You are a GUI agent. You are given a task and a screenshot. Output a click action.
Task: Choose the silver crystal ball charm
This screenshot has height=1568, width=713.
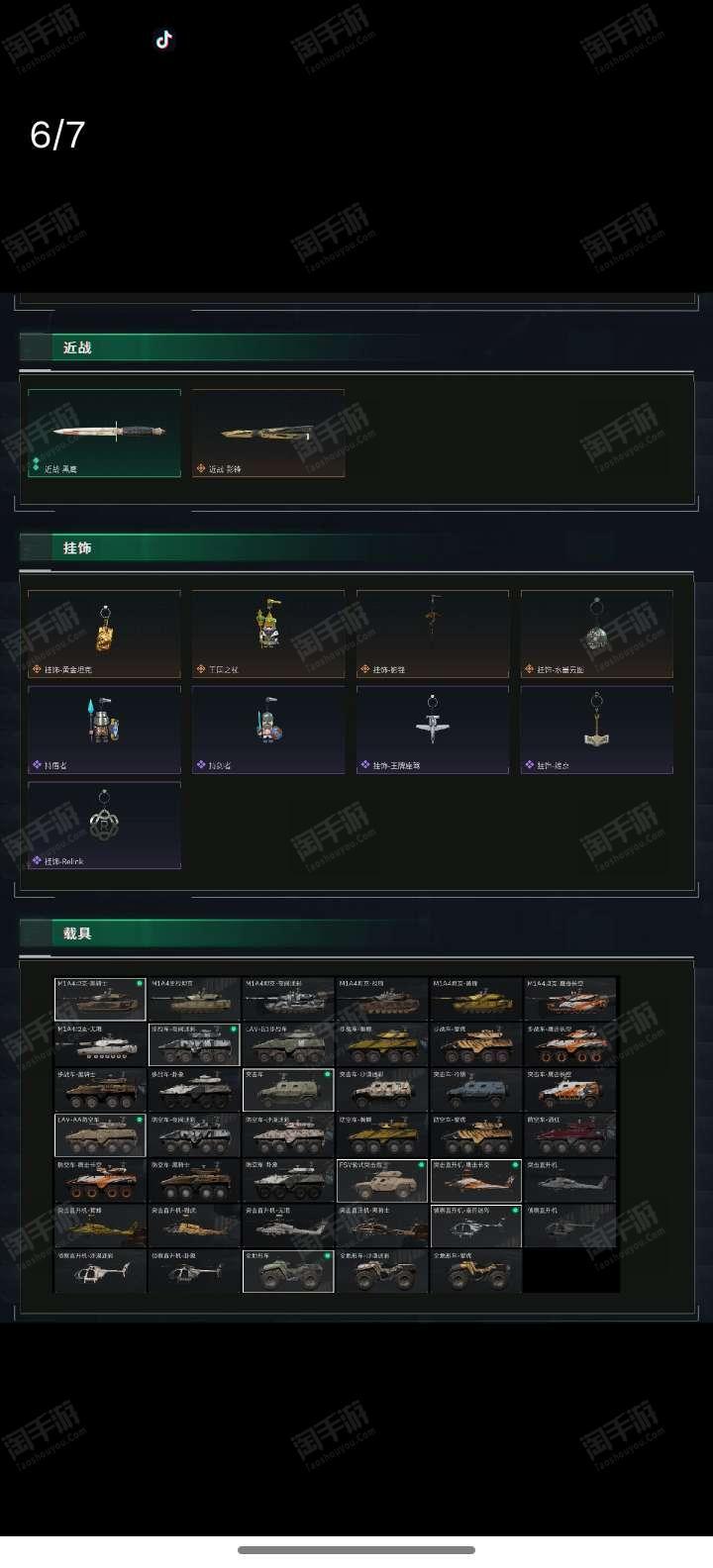597,634
